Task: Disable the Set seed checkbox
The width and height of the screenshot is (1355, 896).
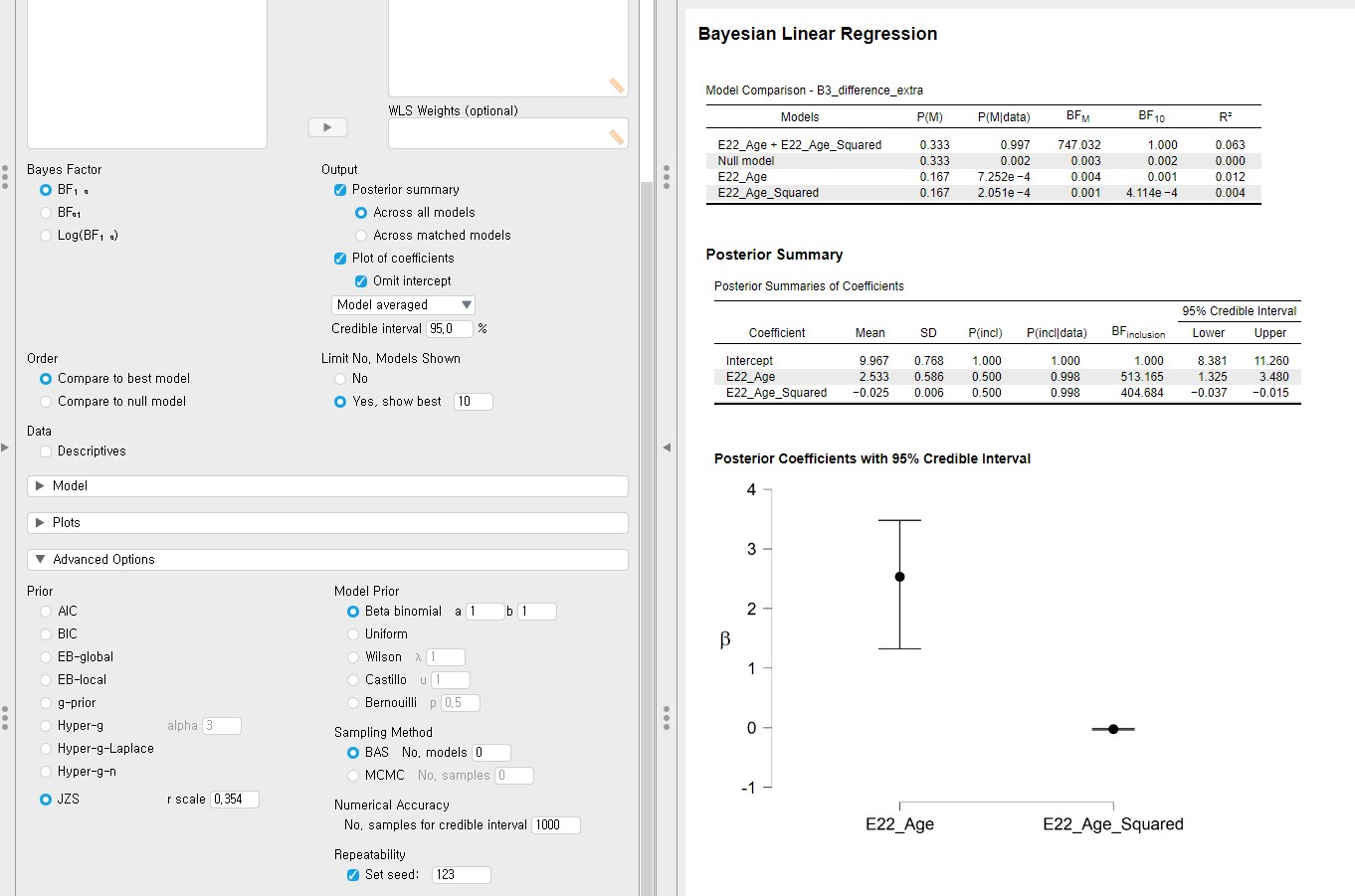Action: 353,875
